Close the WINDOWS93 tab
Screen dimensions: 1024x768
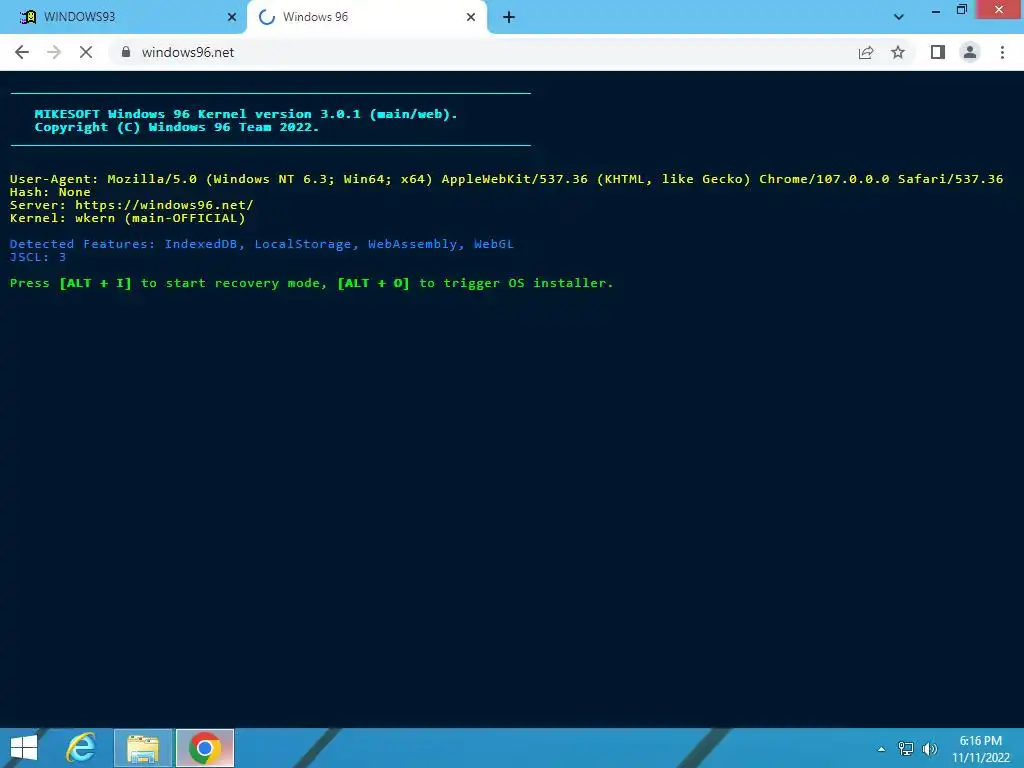pos(232,17)
